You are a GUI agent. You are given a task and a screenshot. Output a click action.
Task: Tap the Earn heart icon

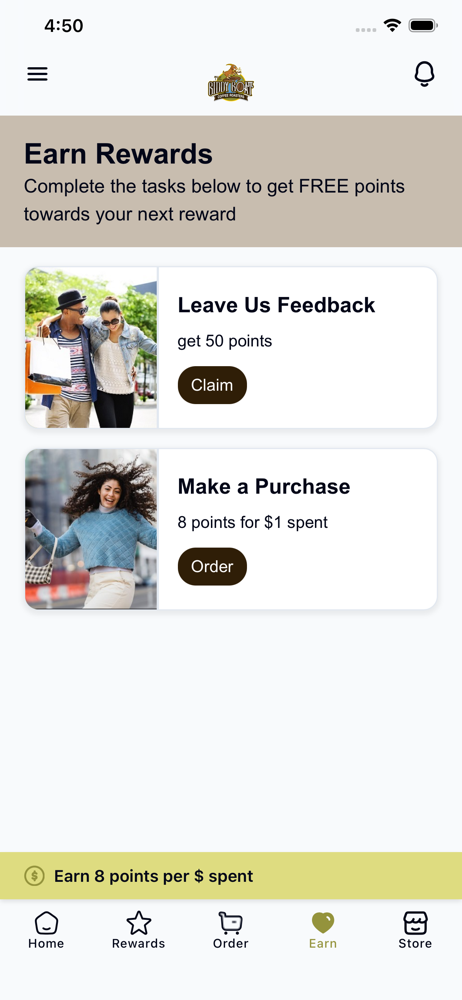pyautogui.click(x=323, y=922)
